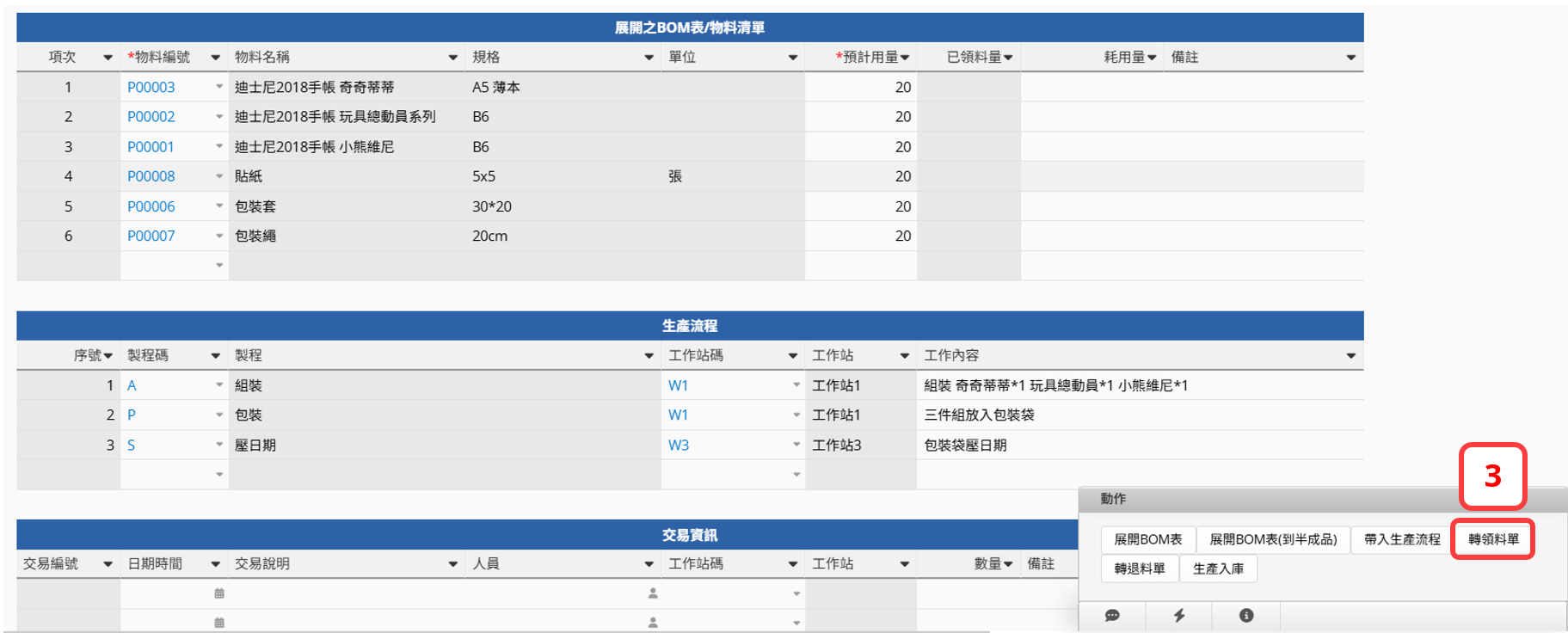Open filter dropdown on 單位 column

click(793, 58)
